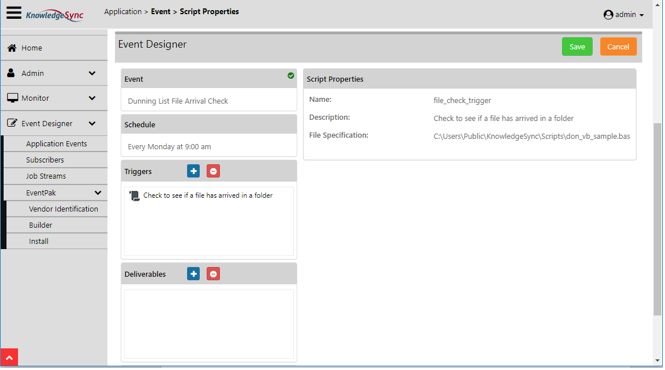Viewport: 665px width, 370px height.
Task: Click the script icon in Triggers list
Action: coord(134,196)
